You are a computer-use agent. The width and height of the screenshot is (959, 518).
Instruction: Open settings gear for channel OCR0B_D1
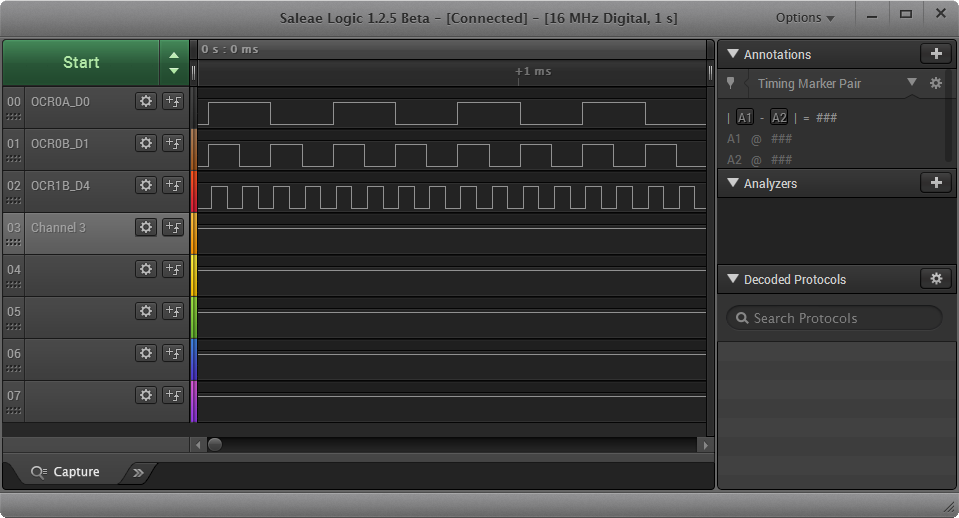(x=146, y=143)
